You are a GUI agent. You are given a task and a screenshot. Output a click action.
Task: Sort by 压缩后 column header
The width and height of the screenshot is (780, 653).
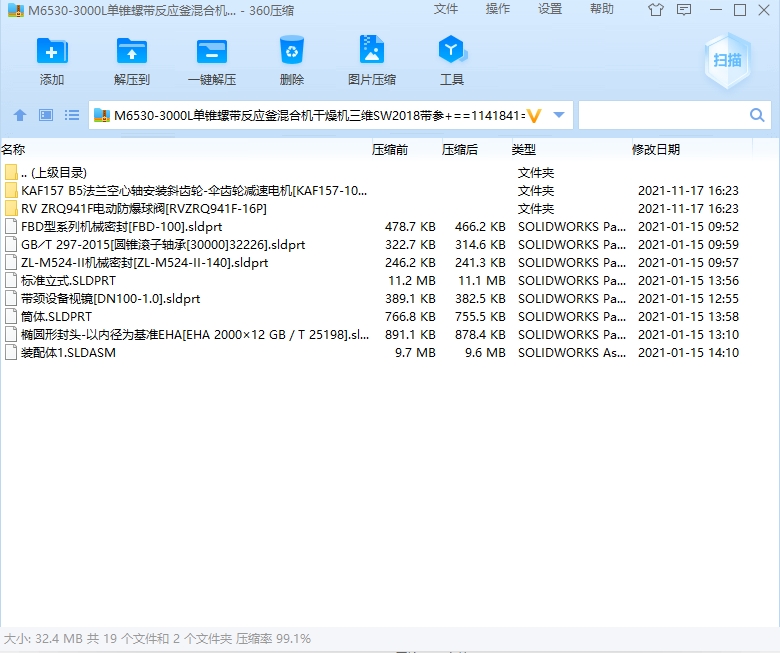click(460, 149)
